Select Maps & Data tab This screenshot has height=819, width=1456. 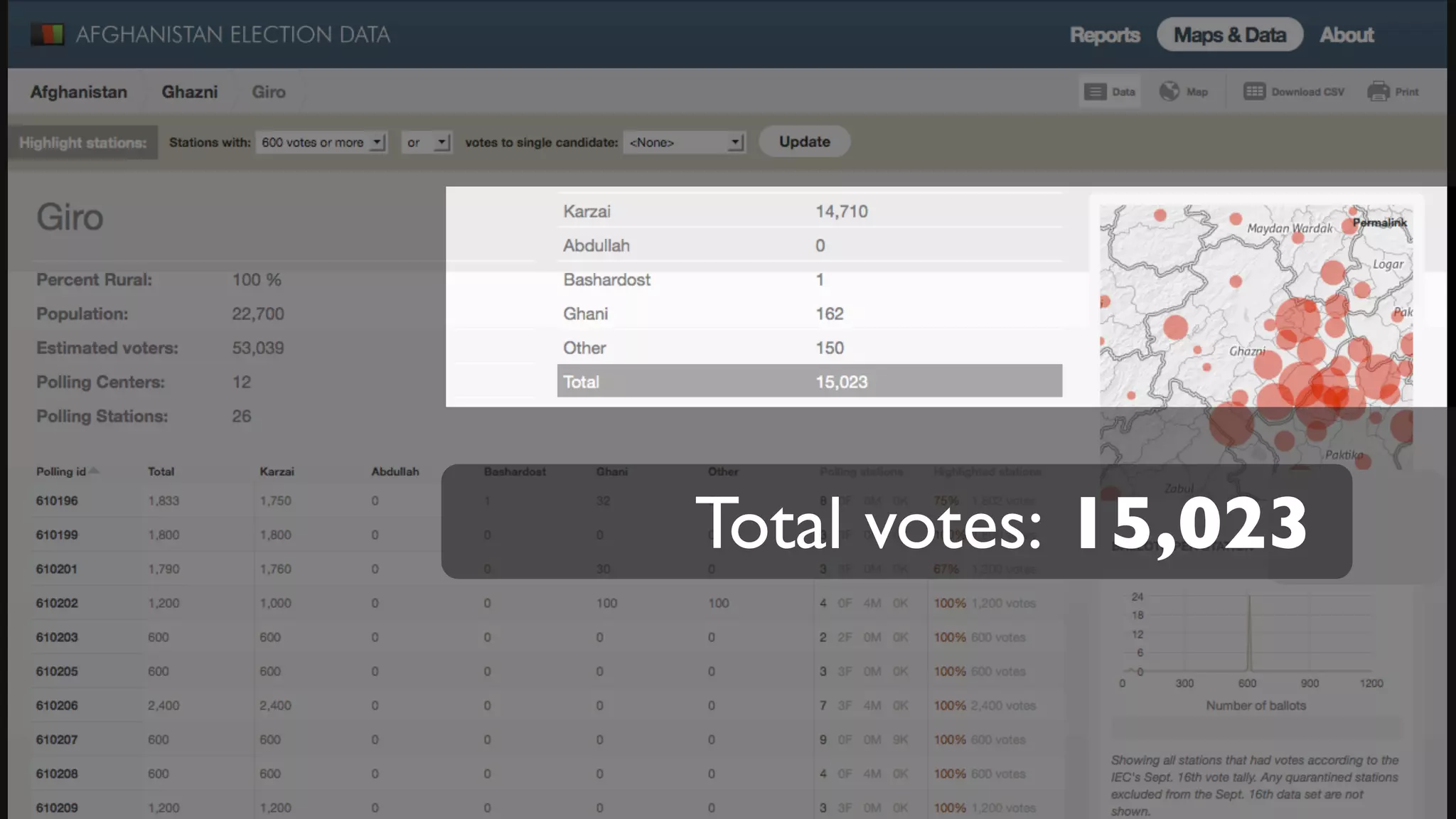point(1230,35)
